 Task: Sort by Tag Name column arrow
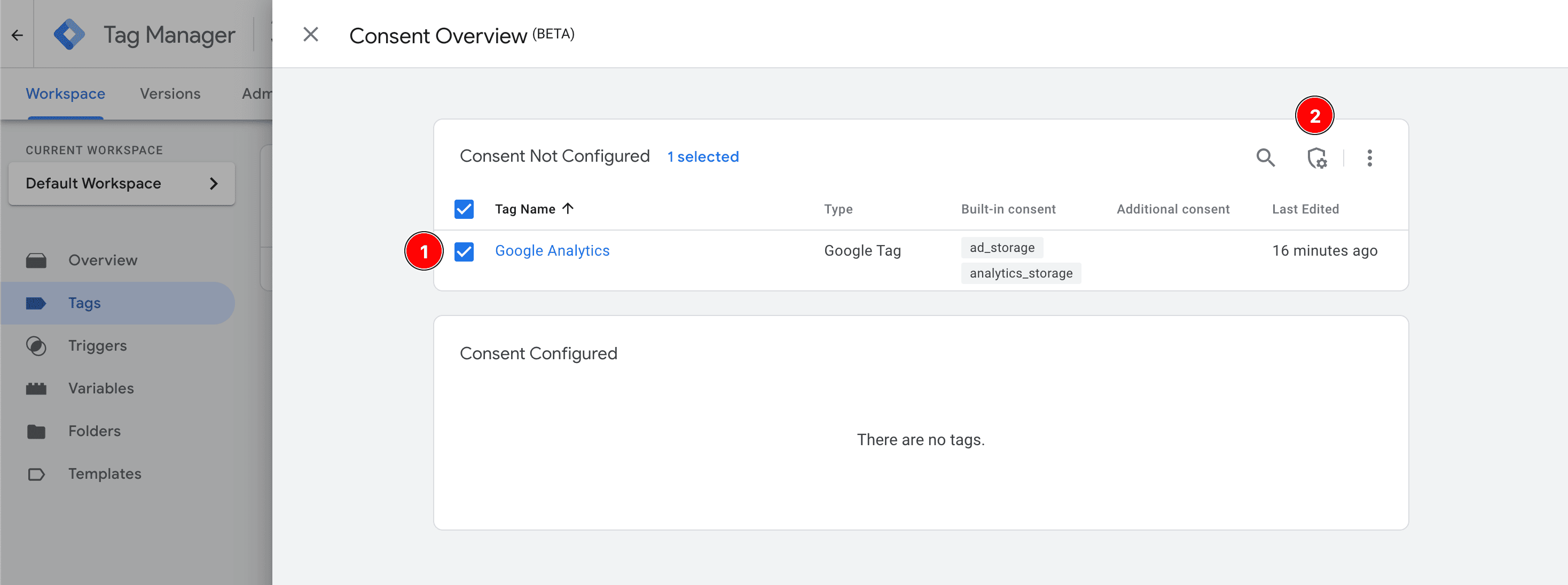point(568,209)
